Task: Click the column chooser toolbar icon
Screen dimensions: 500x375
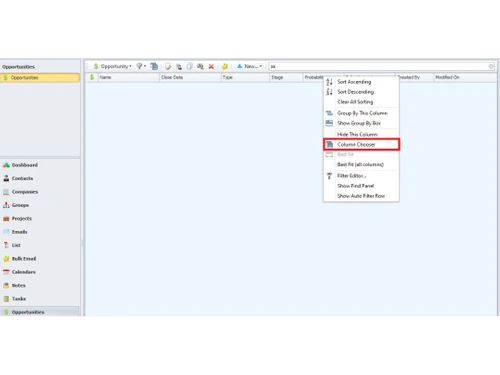Action: (x=154, y=66)
